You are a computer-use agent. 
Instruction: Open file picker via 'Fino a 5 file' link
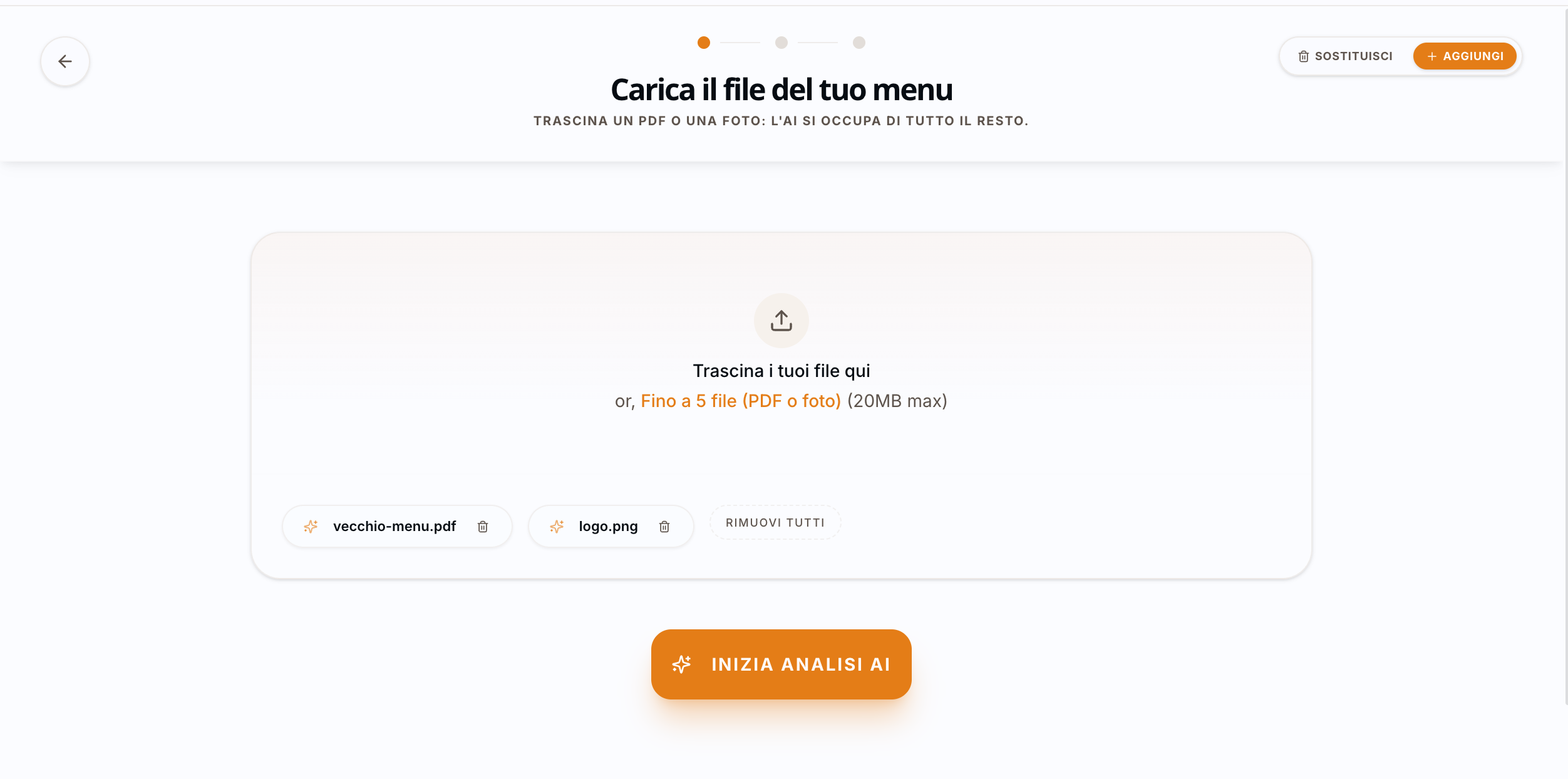(x=741, y=401)
